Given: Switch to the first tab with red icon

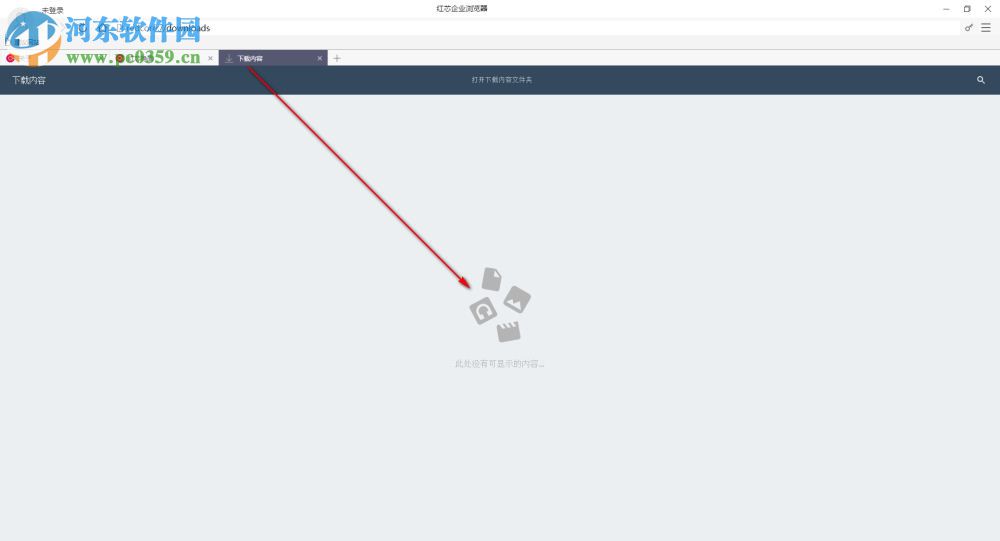Looking at the screenshot, I should [x=109, y=58].
